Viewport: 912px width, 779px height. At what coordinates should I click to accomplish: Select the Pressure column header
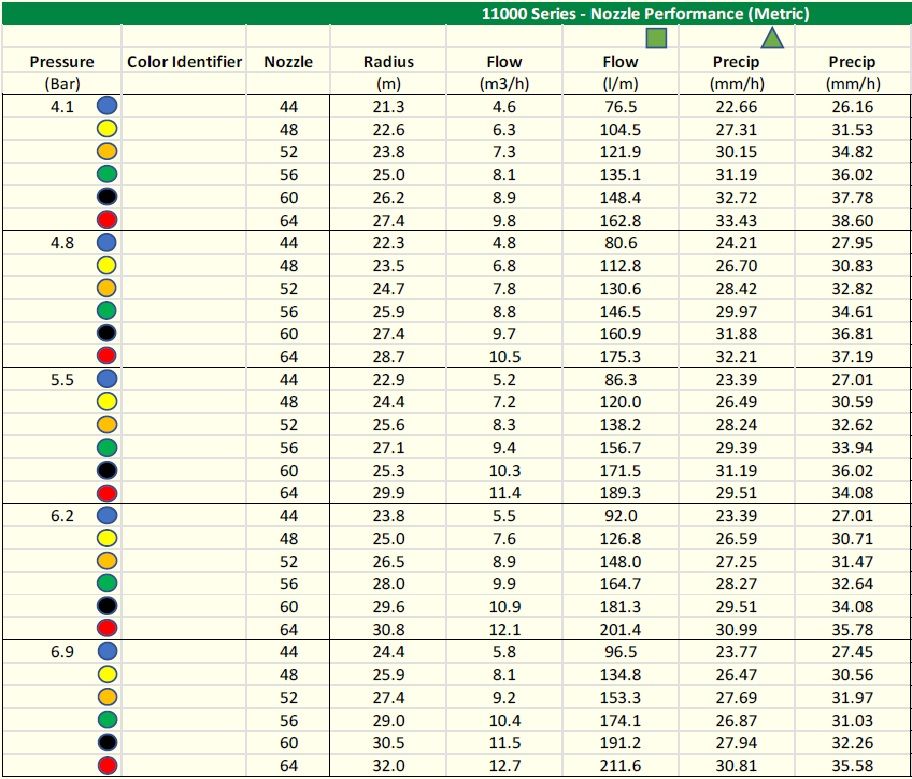click(62, 62)
